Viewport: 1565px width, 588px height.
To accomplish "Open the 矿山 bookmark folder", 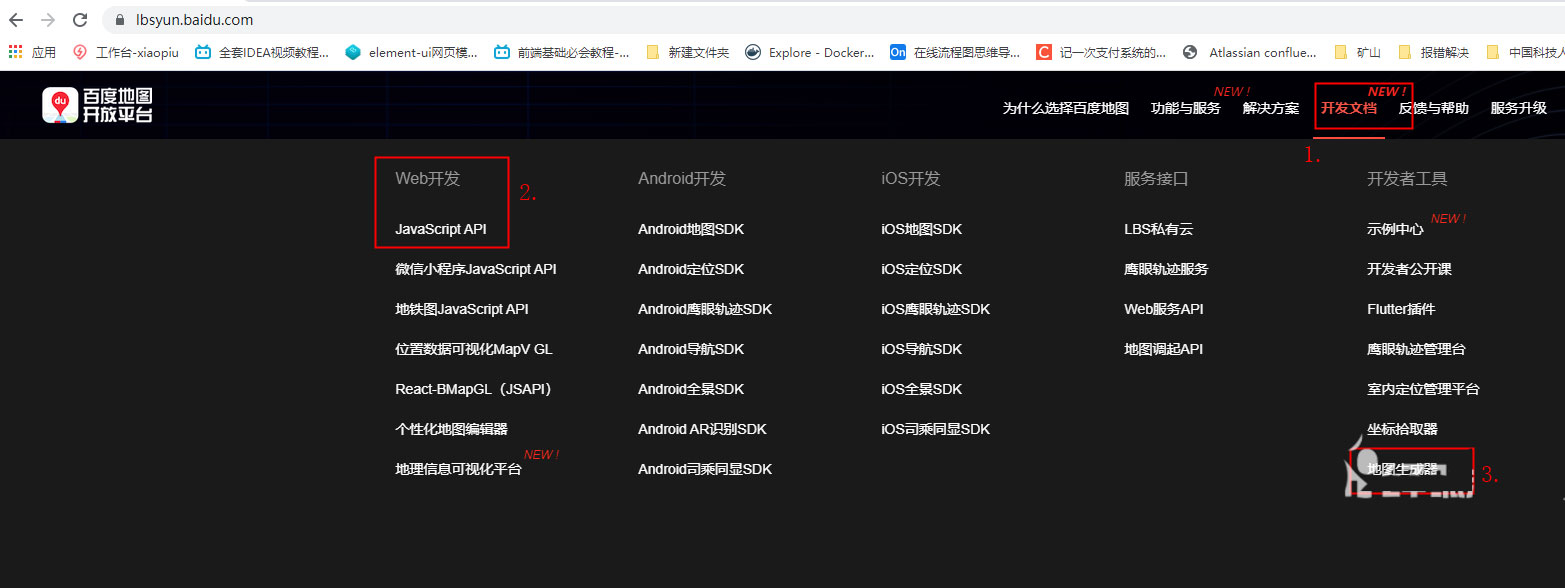I will (x=1357, y=52).
